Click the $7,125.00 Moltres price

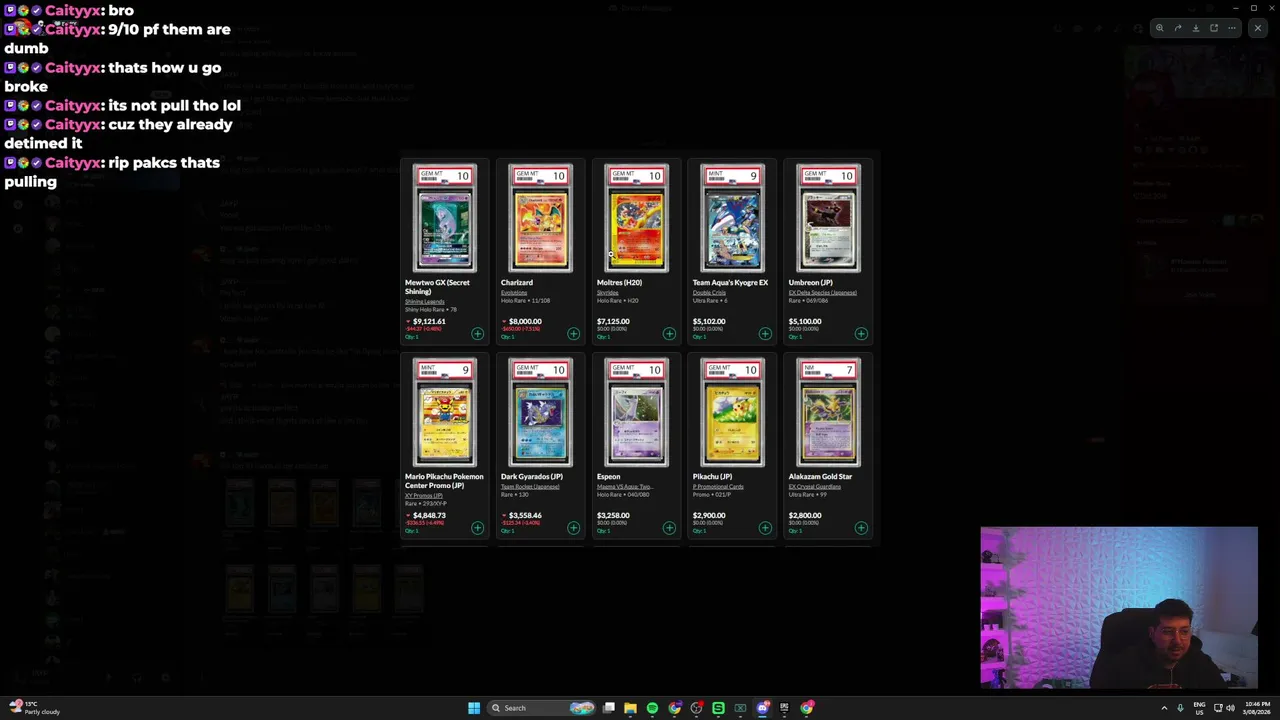tap(613, 322)
